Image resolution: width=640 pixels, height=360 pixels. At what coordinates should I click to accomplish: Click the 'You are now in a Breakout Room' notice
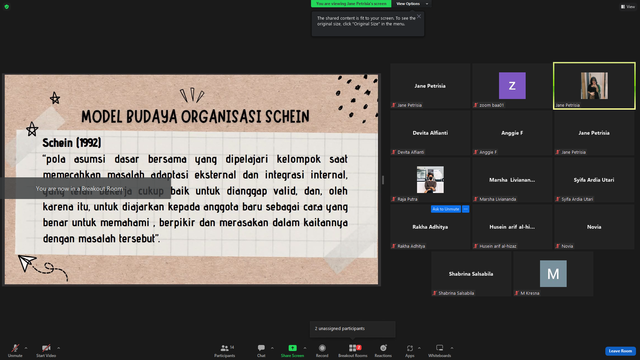pos(85,189)
